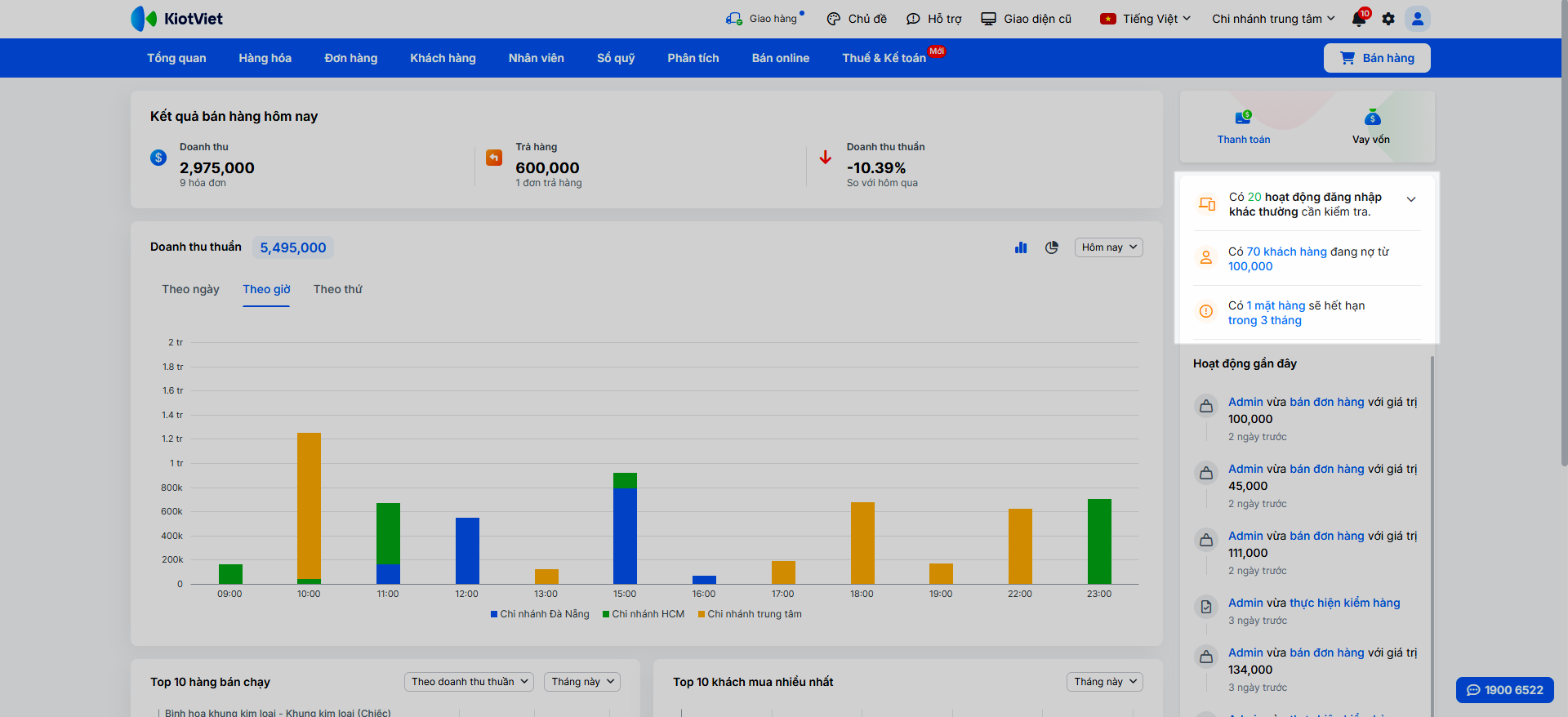The width and height of the screenshot is (1568, 717).
Task: Open the 70 khách hàng link
Action: pos(1286,252)
